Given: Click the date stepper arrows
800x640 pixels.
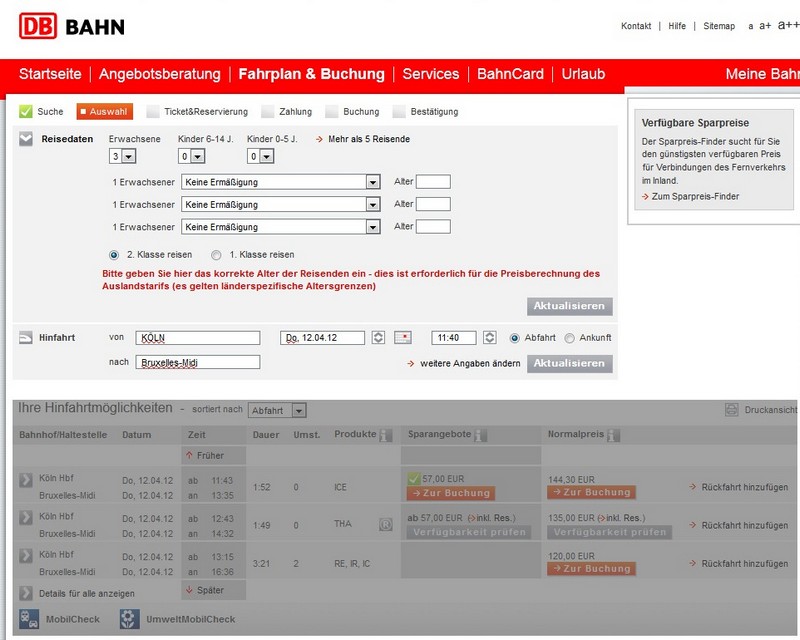Looking at the screenshot, I should 378,337.
